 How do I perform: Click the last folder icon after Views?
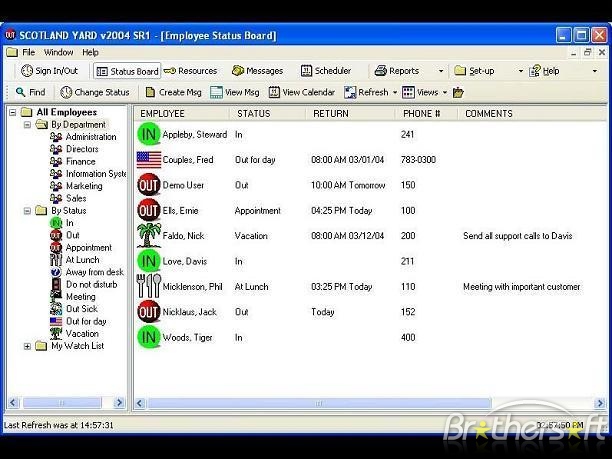[x=458, y=93]
